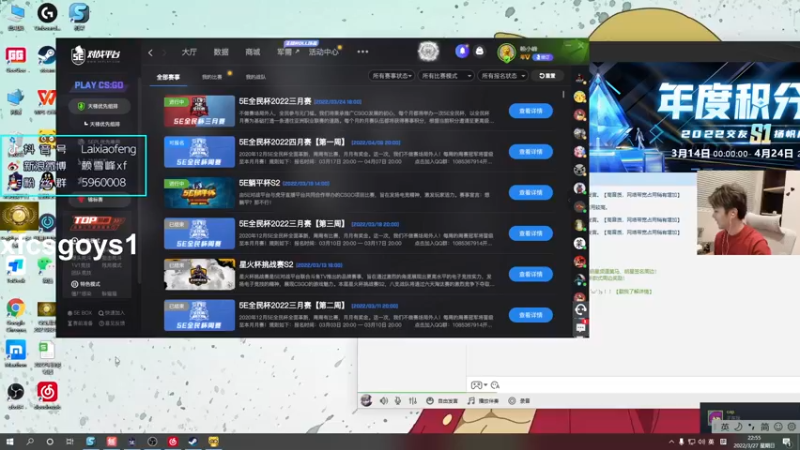Viewport: 800px width, 450px height.
Task: Open the 活动中心 activity center
Action: point(323,52)
